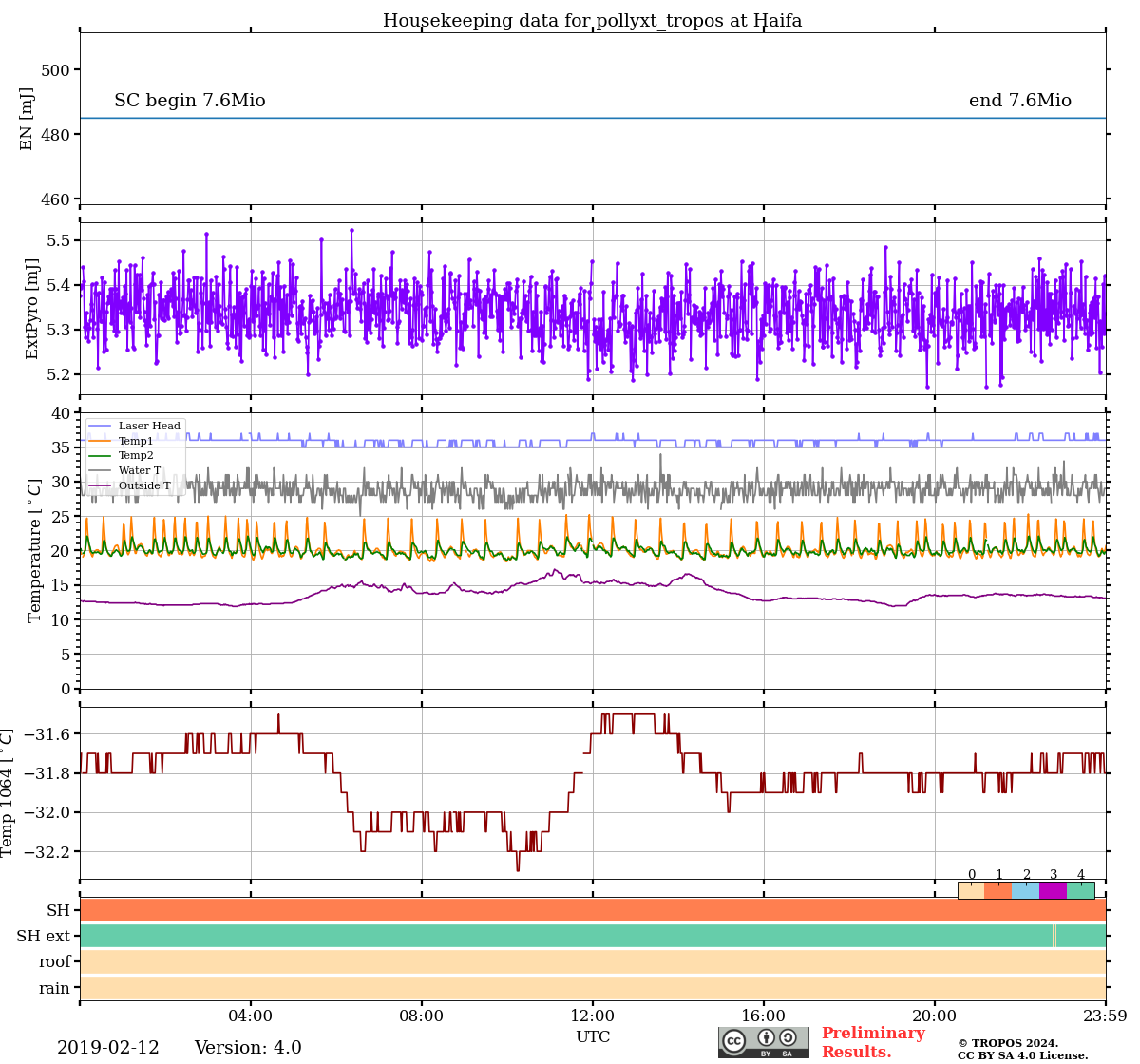Click the 5.2 tick on ExtPyro axis
Image resolution: width=1140 pixels, height=1064 pixels.
pos(59,374)
